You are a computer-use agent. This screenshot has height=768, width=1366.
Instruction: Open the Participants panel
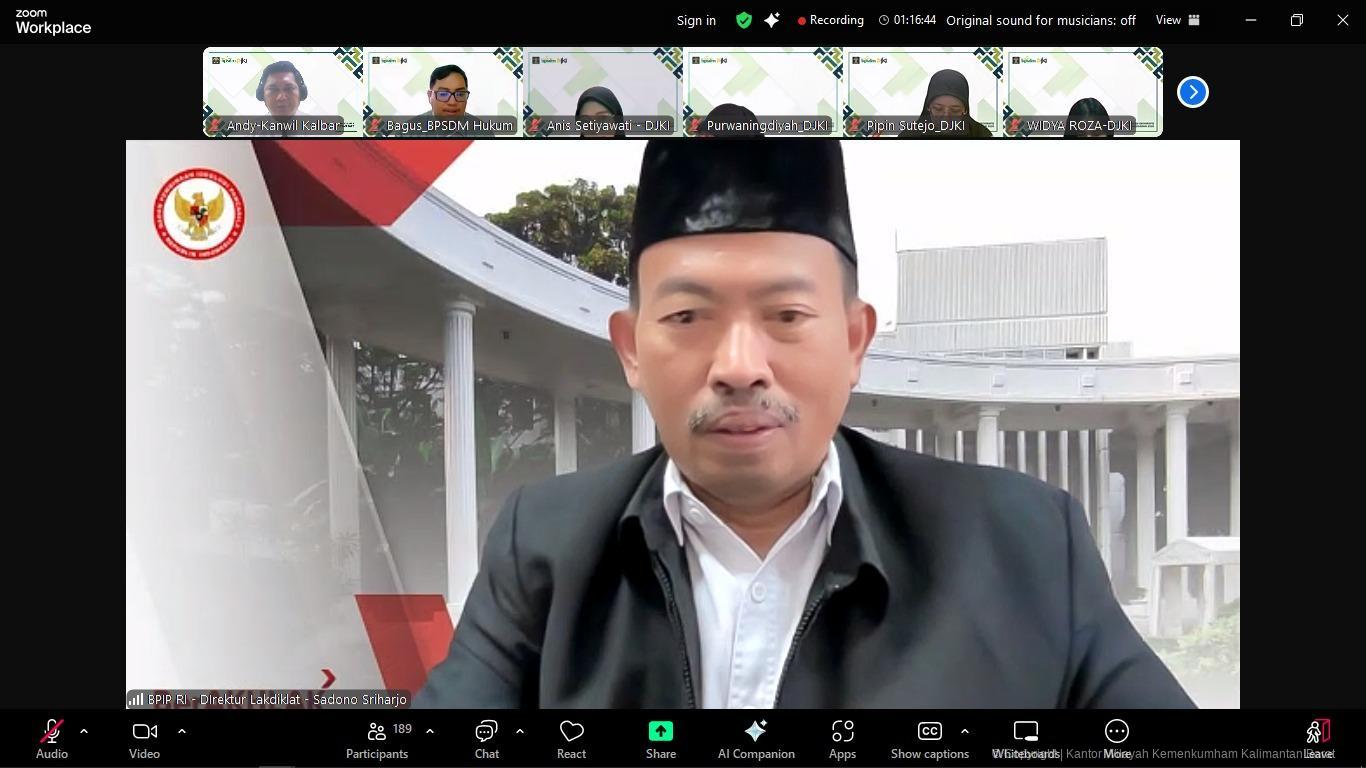(x=377, y=739)
